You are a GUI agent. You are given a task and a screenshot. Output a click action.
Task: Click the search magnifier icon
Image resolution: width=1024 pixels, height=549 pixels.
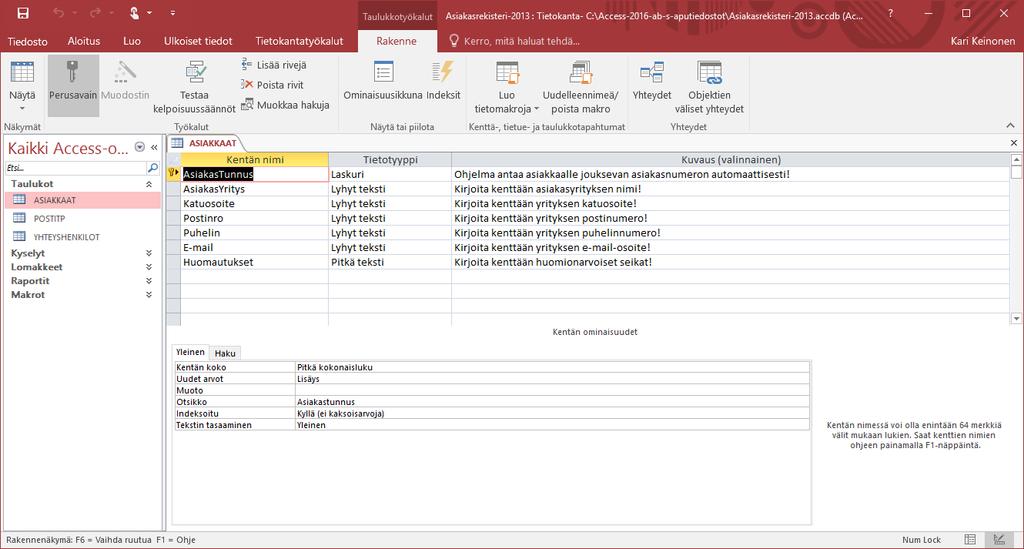153,168
